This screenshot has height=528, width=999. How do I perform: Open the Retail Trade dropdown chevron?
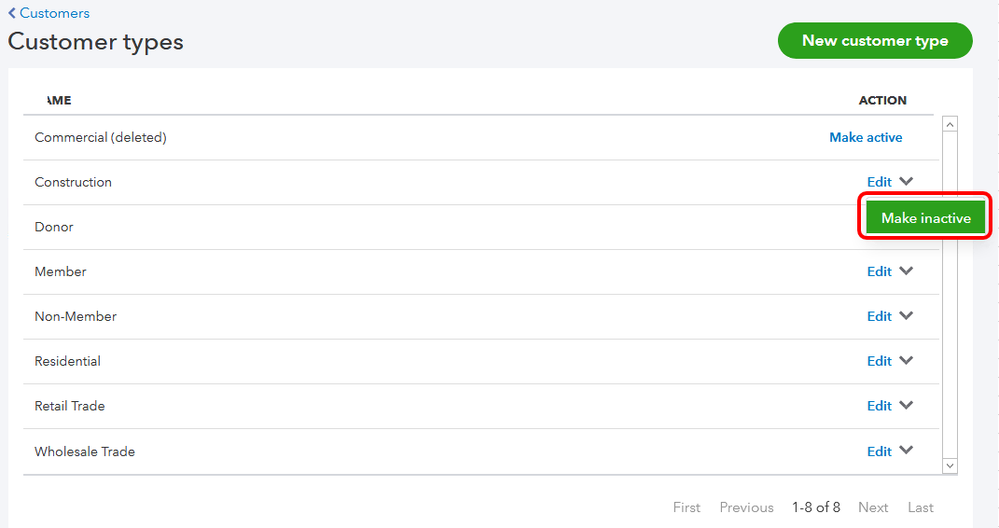click(x=906, y=406)
